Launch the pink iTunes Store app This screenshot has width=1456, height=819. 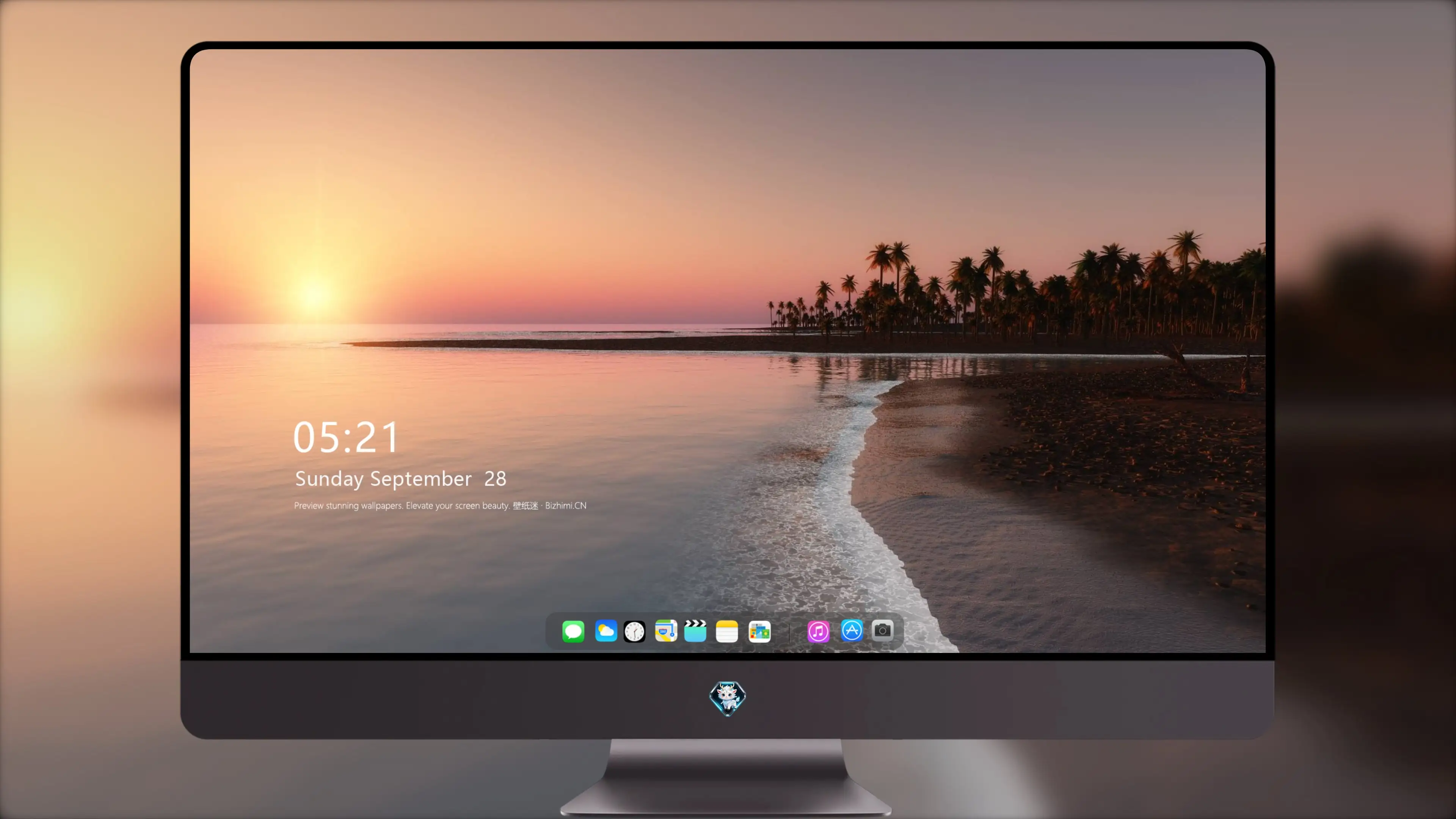pyautogui.click(x=819, y=631)
